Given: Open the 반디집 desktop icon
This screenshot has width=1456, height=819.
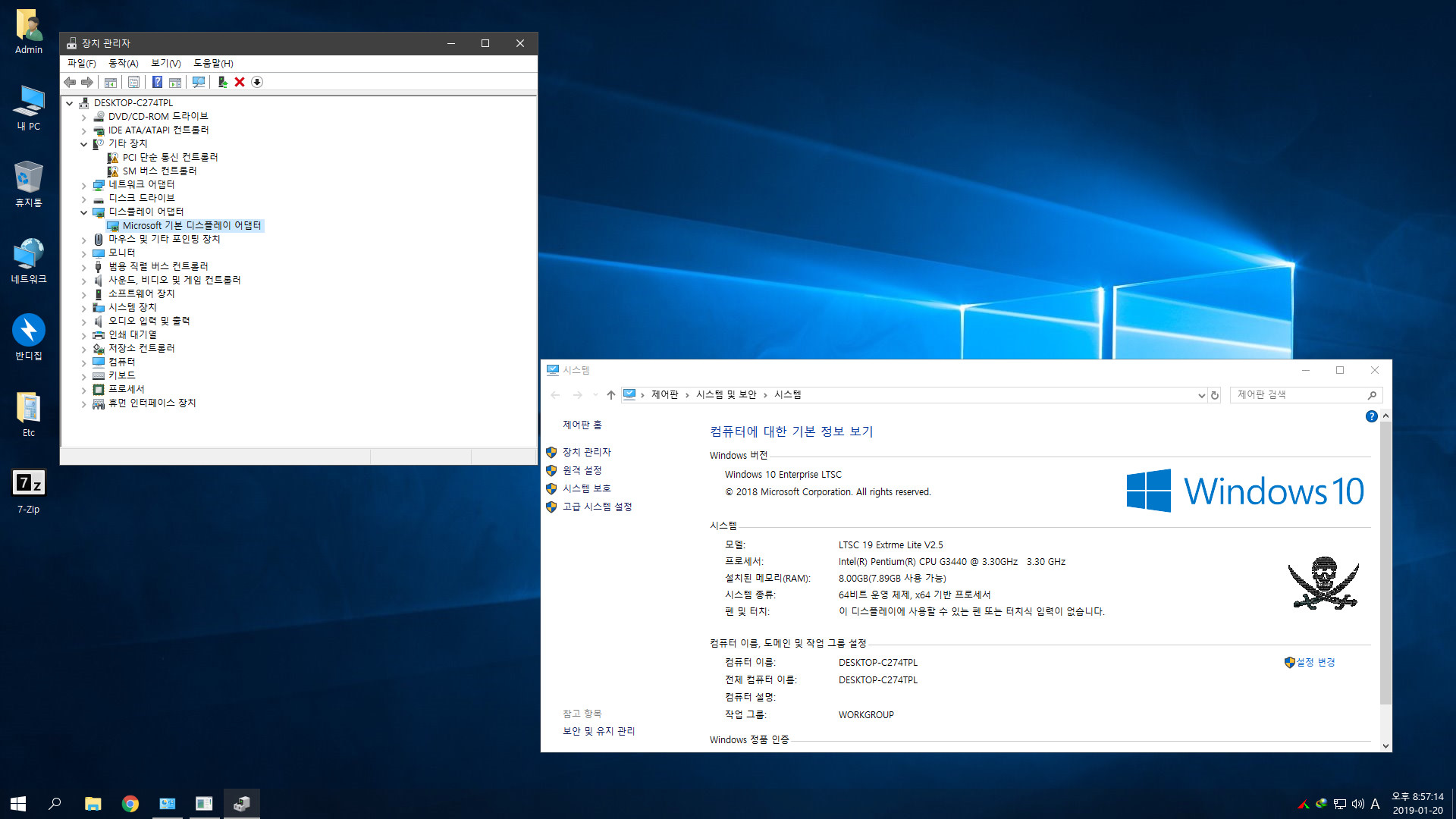Looking at the screenshot, I should coord(29,337).
